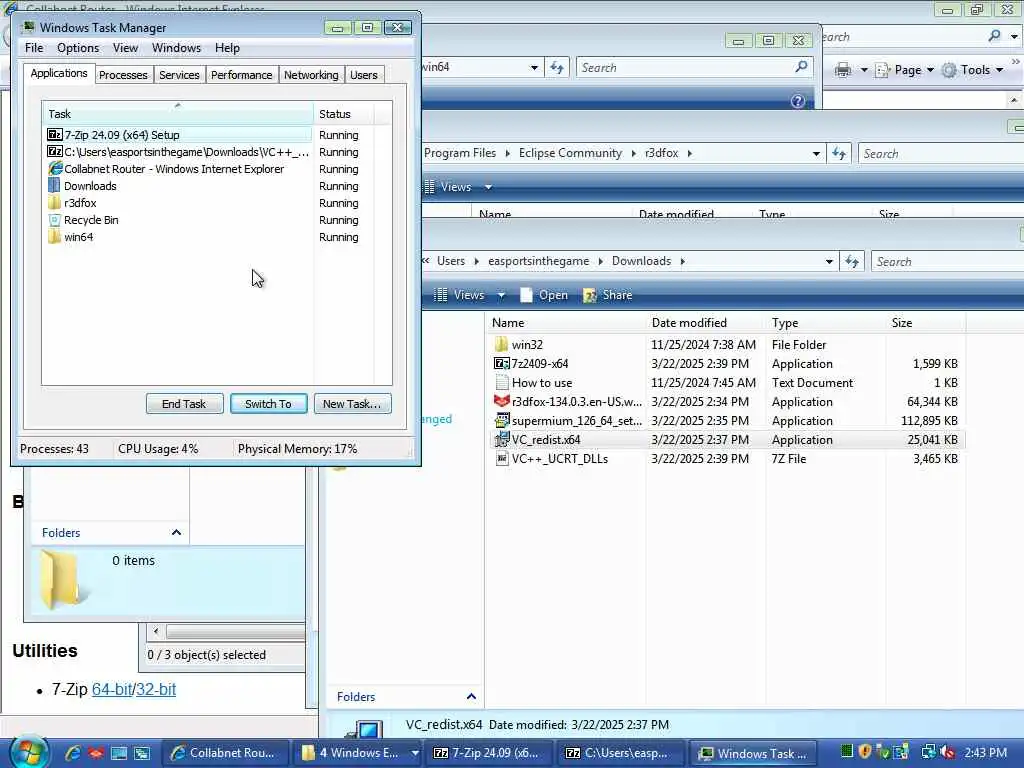Select the Recycle Bin task icon in Task Manager
This screenshot has height=768, width=1024.
coord(55,220)
